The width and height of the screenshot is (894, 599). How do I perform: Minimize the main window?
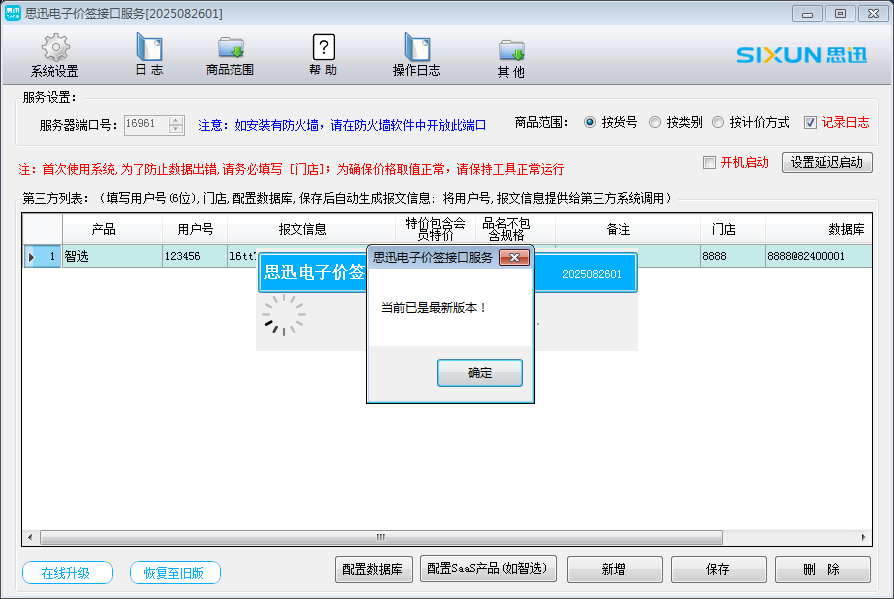[x=807, y=14]
